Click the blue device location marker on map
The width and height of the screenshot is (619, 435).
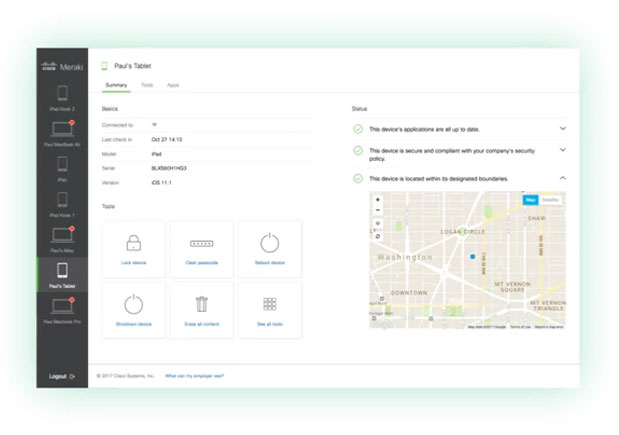pos(473,257)
